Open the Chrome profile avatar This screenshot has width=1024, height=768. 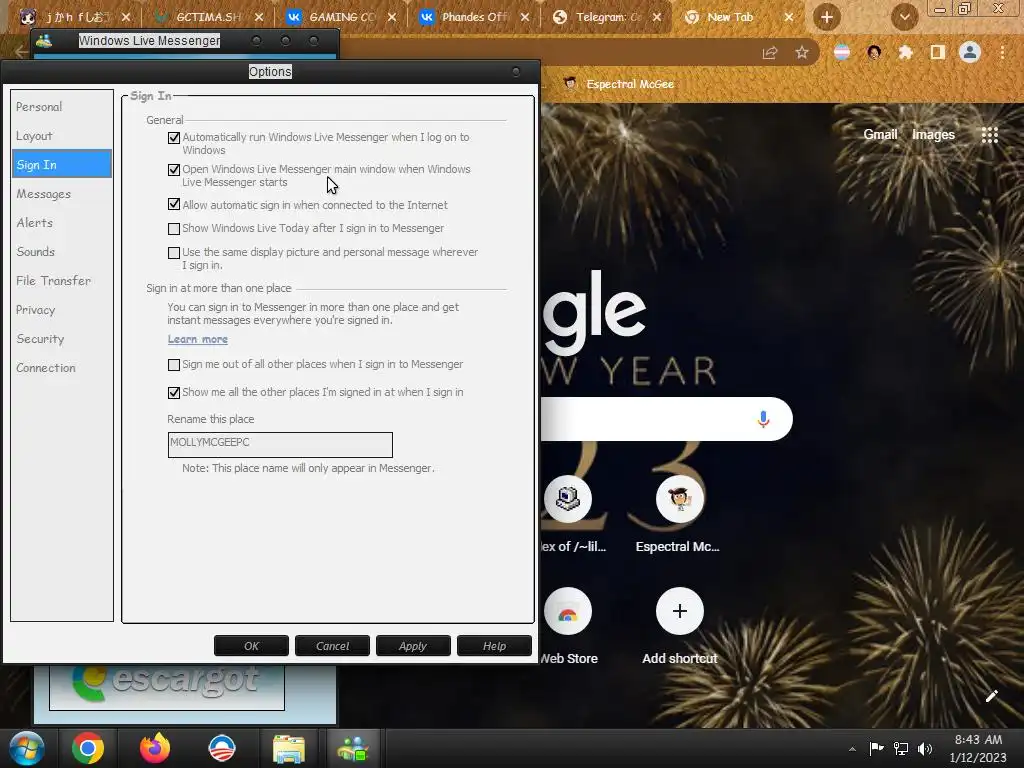[x=970, y=52]
